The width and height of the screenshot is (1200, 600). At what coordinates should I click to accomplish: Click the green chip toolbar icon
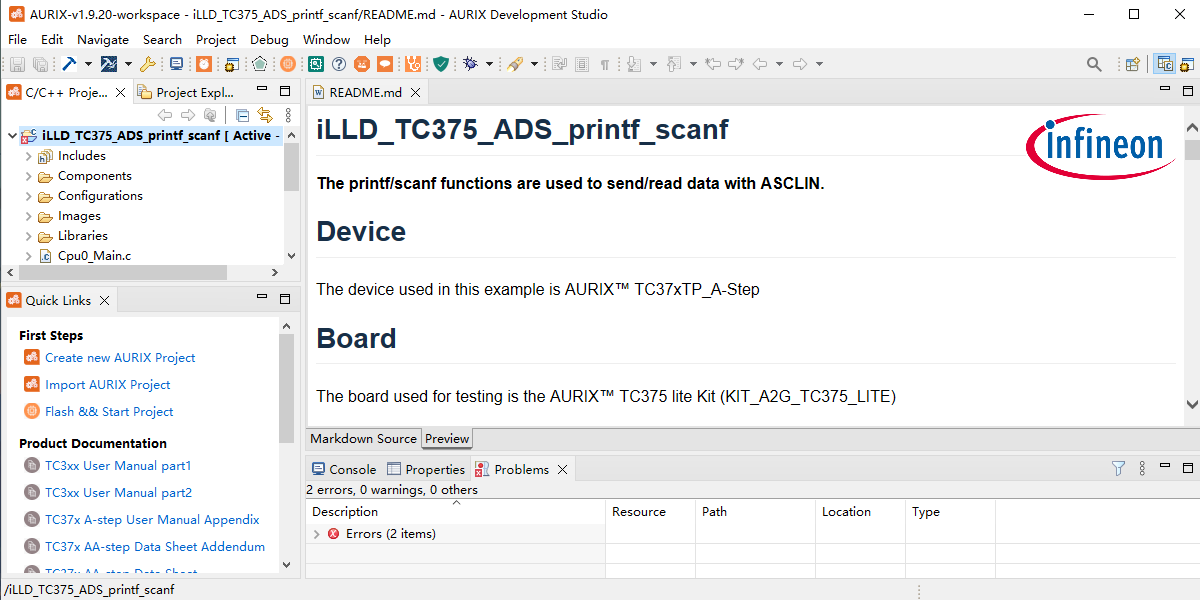316,64
